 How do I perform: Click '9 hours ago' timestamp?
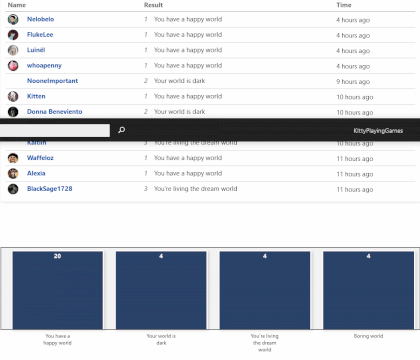[353, 82]
